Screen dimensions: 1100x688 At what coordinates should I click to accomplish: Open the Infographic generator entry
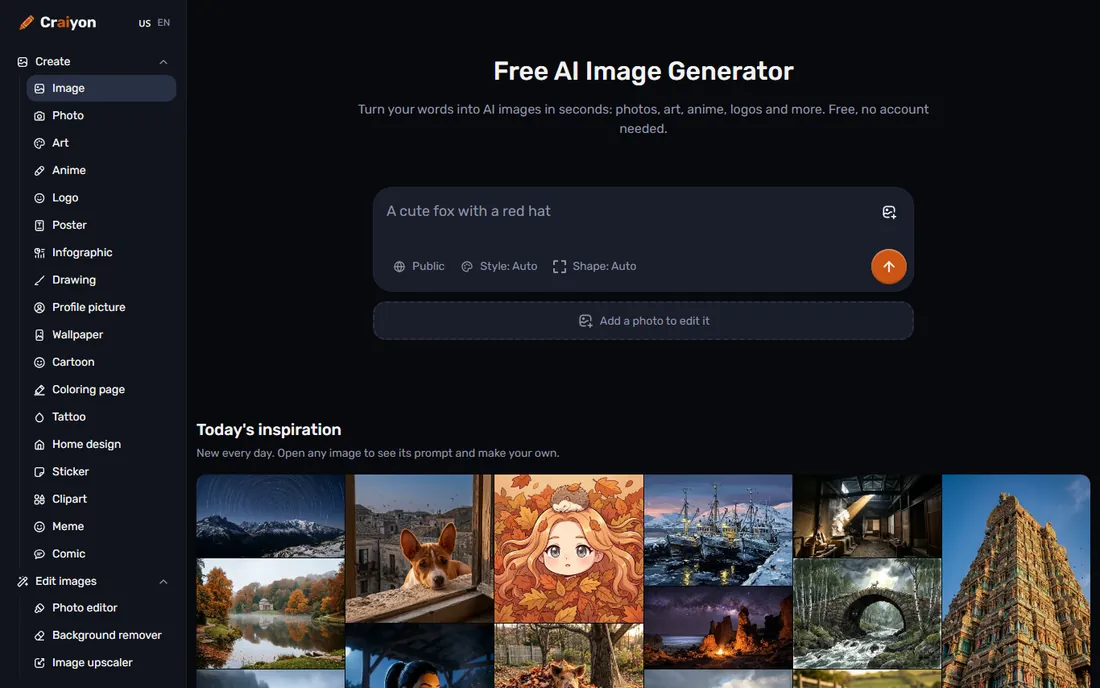click(x=101, y=252)
